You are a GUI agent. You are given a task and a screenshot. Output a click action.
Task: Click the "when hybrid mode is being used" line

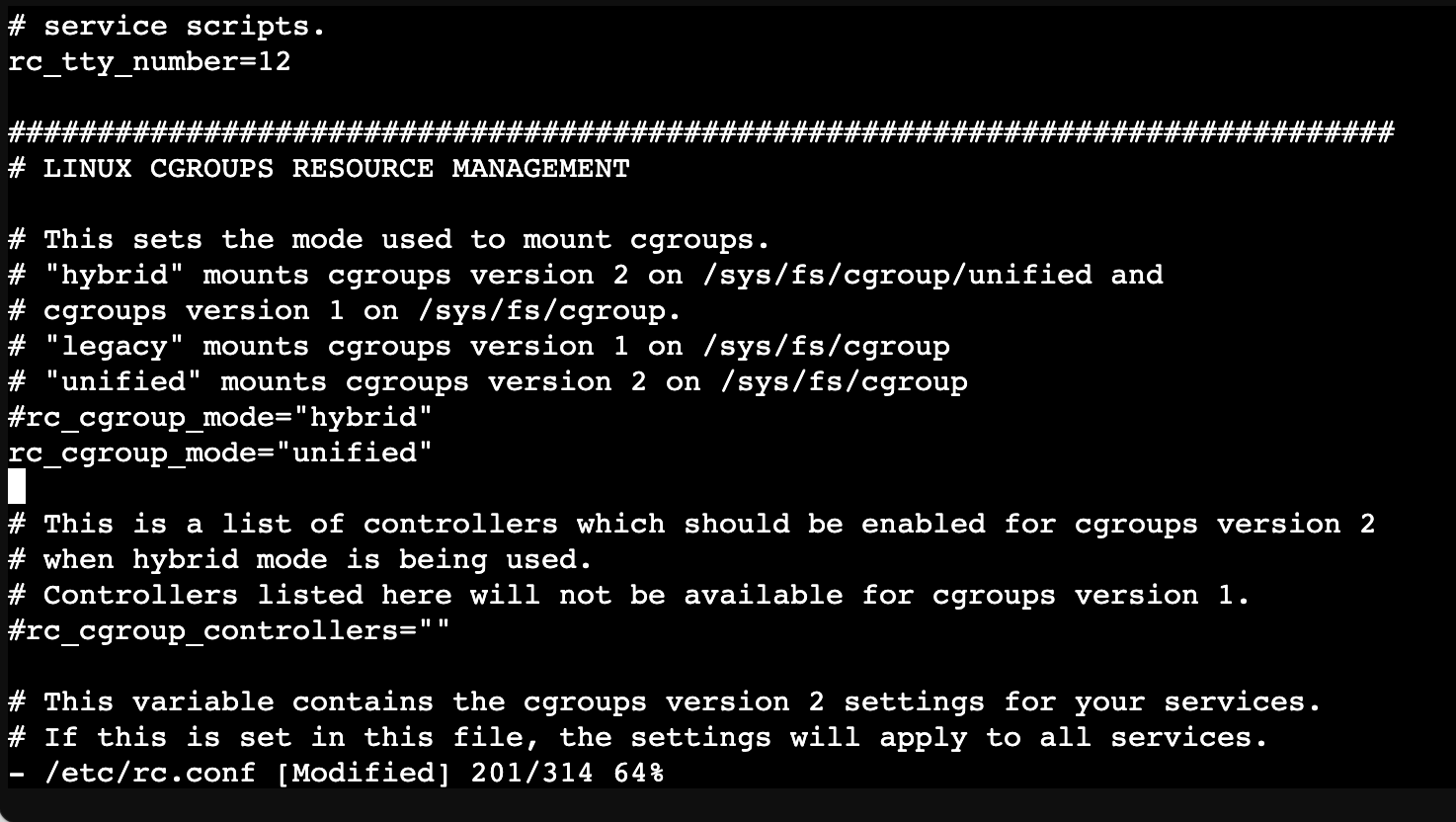(316, 560)
